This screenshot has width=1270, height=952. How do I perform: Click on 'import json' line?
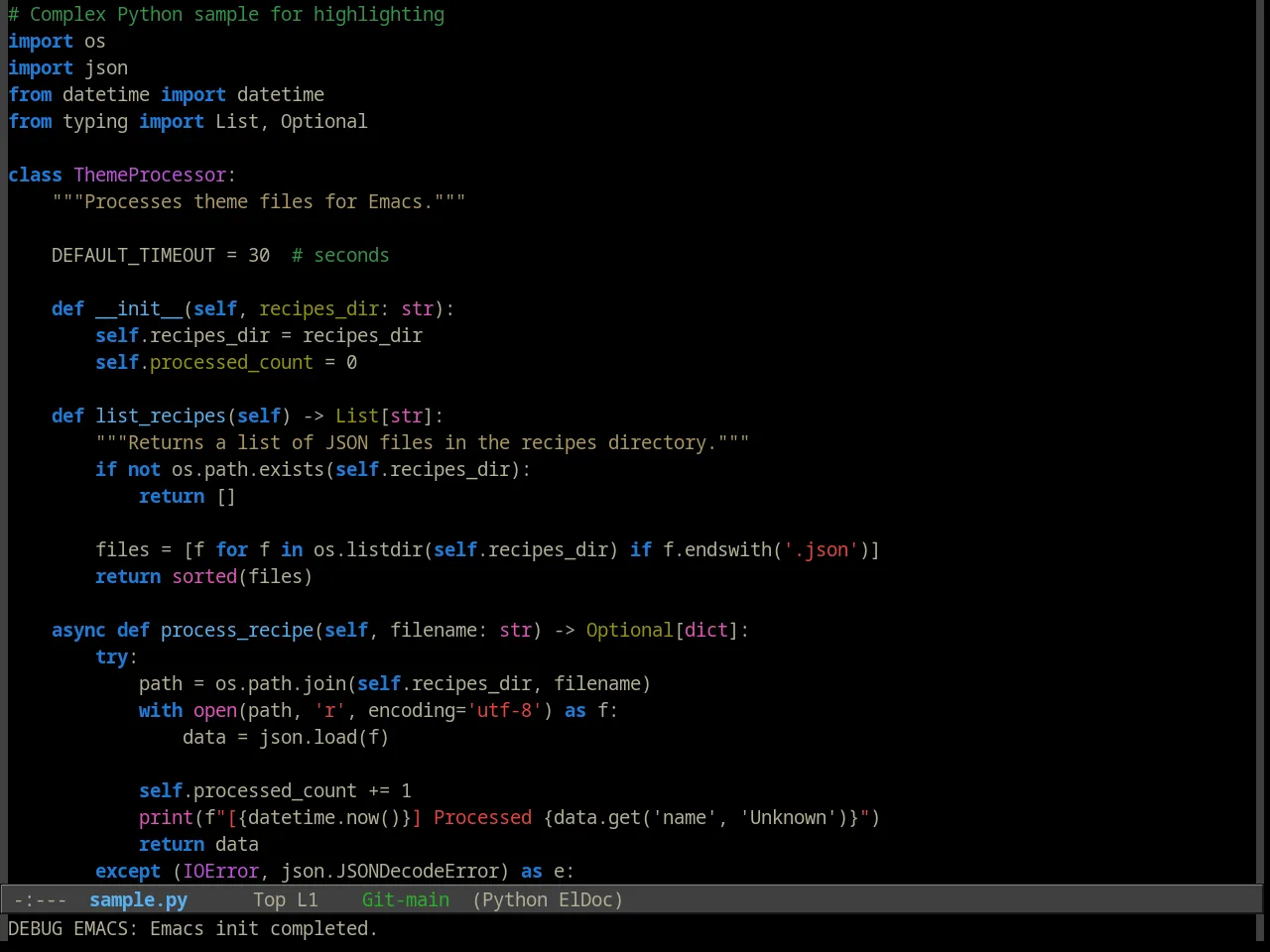(67, 68)
